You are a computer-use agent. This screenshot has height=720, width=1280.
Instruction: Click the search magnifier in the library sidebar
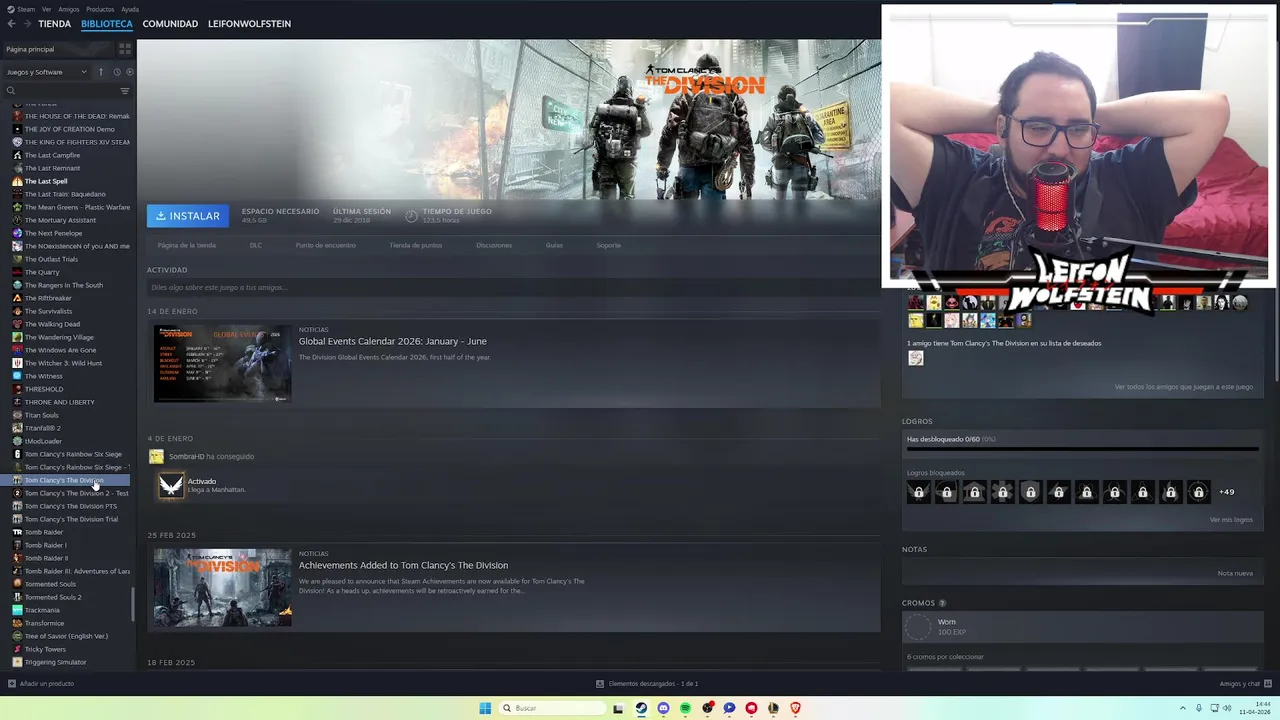pos(11,91)
